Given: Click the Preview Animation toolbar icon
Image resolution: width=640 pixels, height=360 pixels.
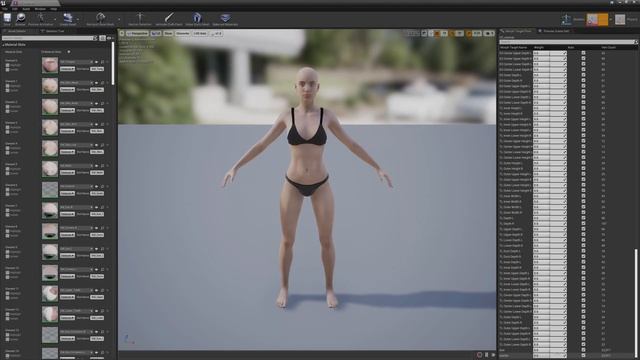Looking at the screenshot, I should [41, 17].
